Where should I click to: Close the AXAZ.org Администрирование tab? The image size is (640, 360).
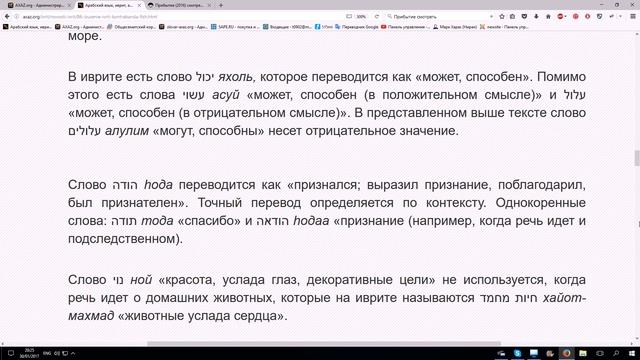point(69,5)
